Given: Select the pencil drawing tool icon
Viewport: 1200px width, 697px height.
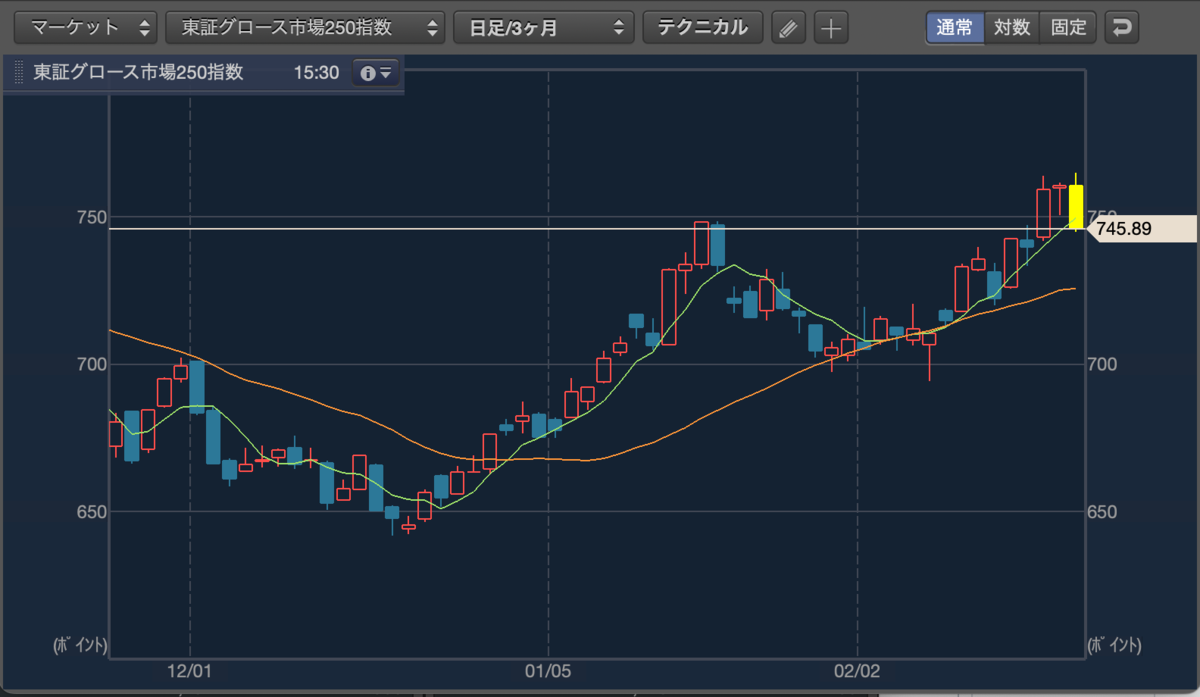Looking at the screenshot, I should pyautogui.click(x=789, y=28).
